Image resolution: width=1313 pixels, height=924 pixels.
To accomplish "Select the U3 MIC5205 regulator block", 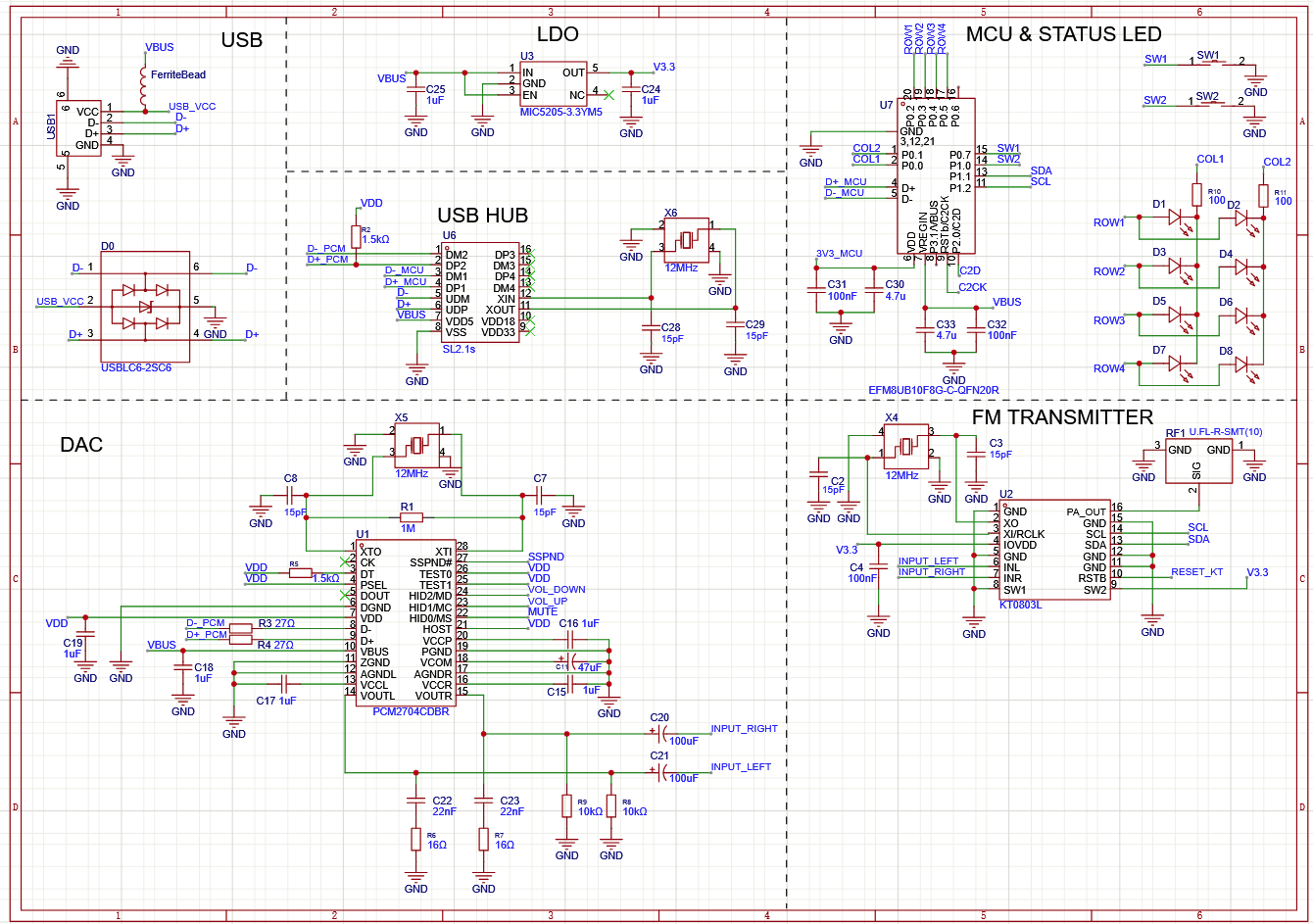I will (x=554, y=83).
